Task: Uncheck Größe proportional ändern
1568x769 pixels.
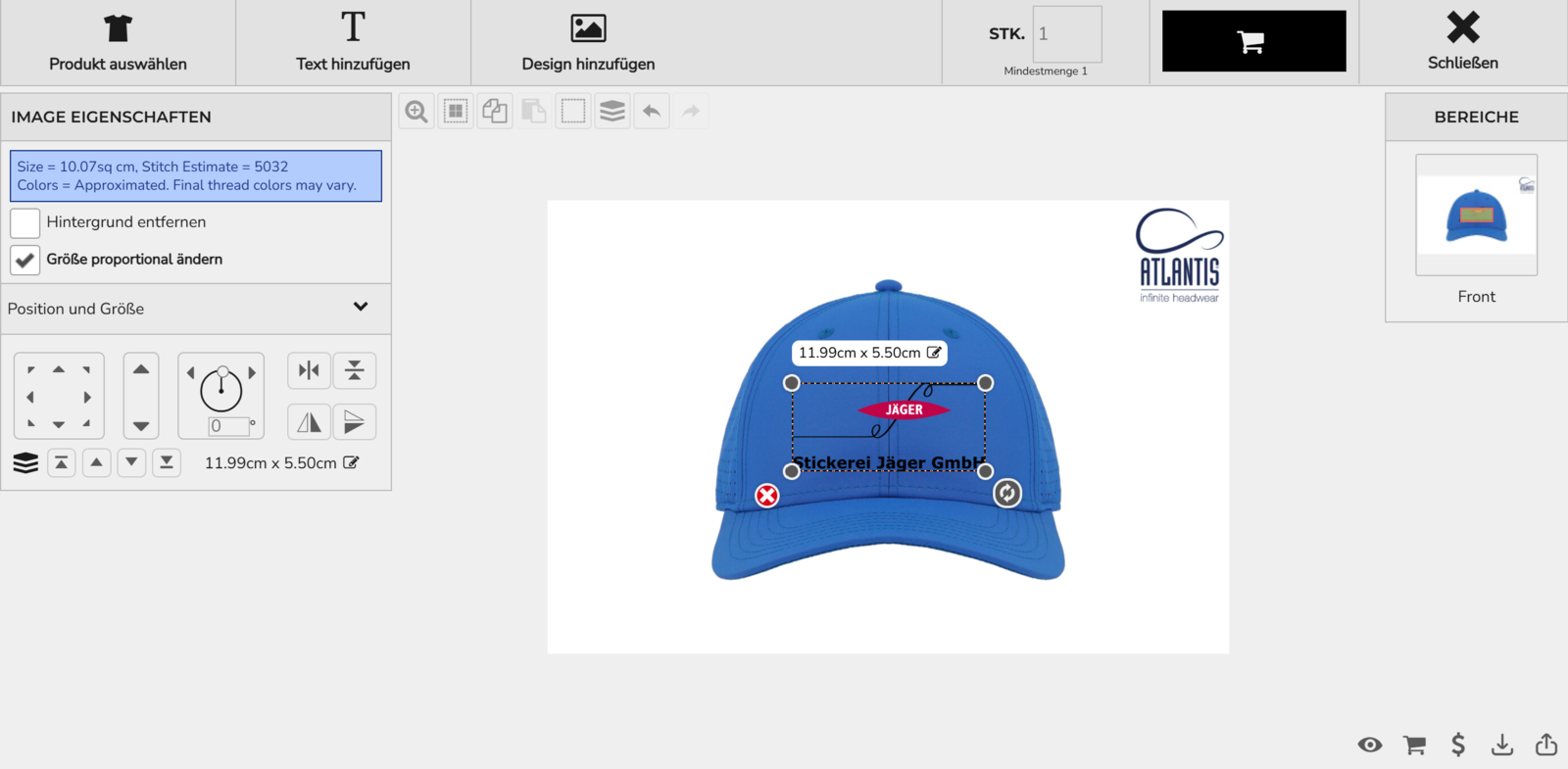Action: 25,260
